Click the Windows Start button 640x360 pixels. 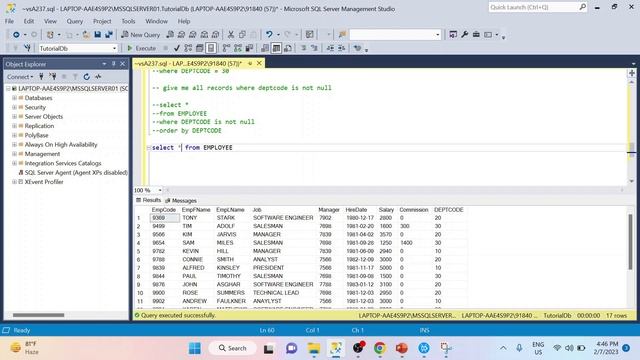[x=195, y=348]
